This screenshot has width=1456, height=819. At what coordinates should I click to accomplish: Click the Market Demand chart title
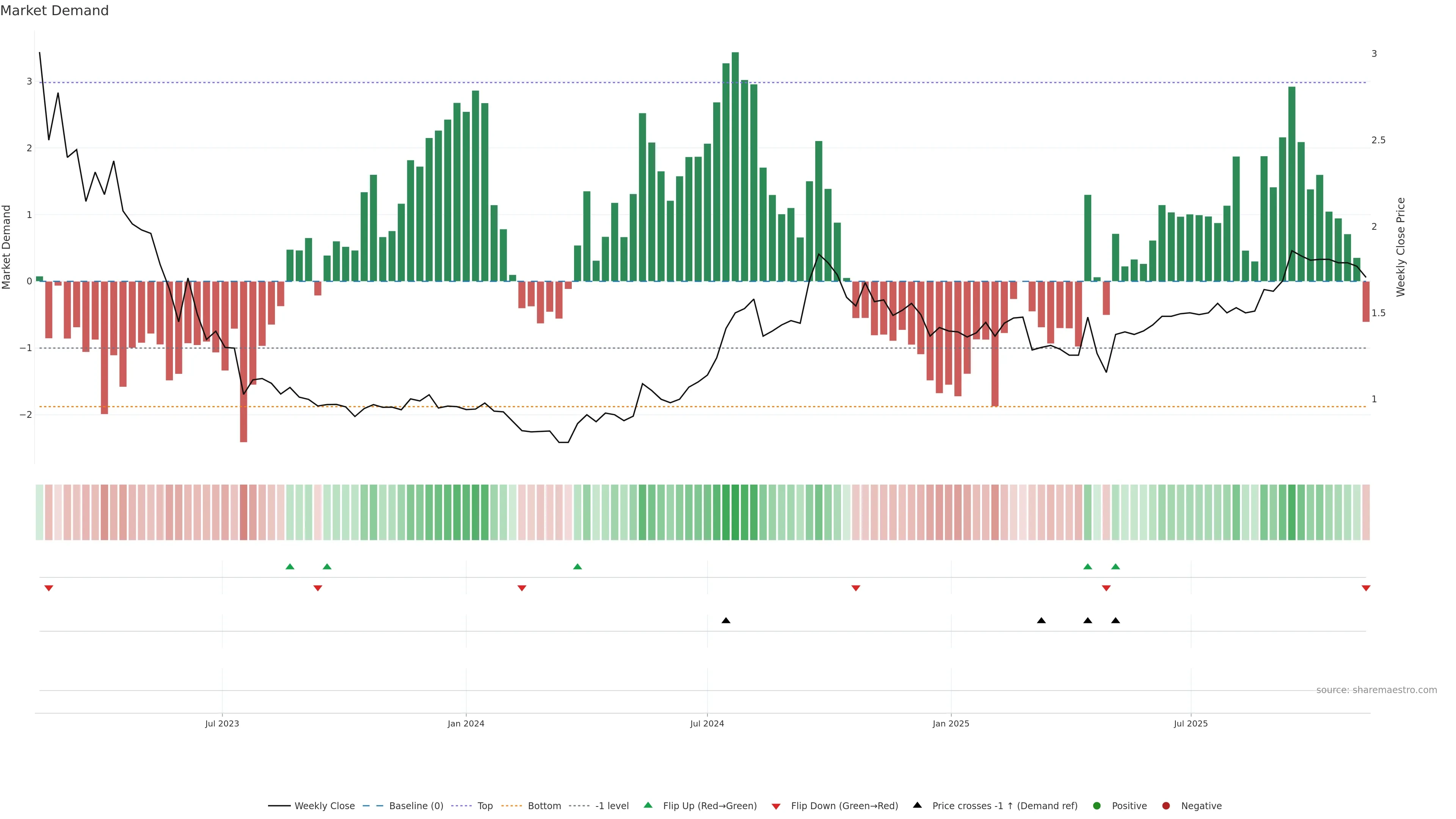tap(54, 11)
